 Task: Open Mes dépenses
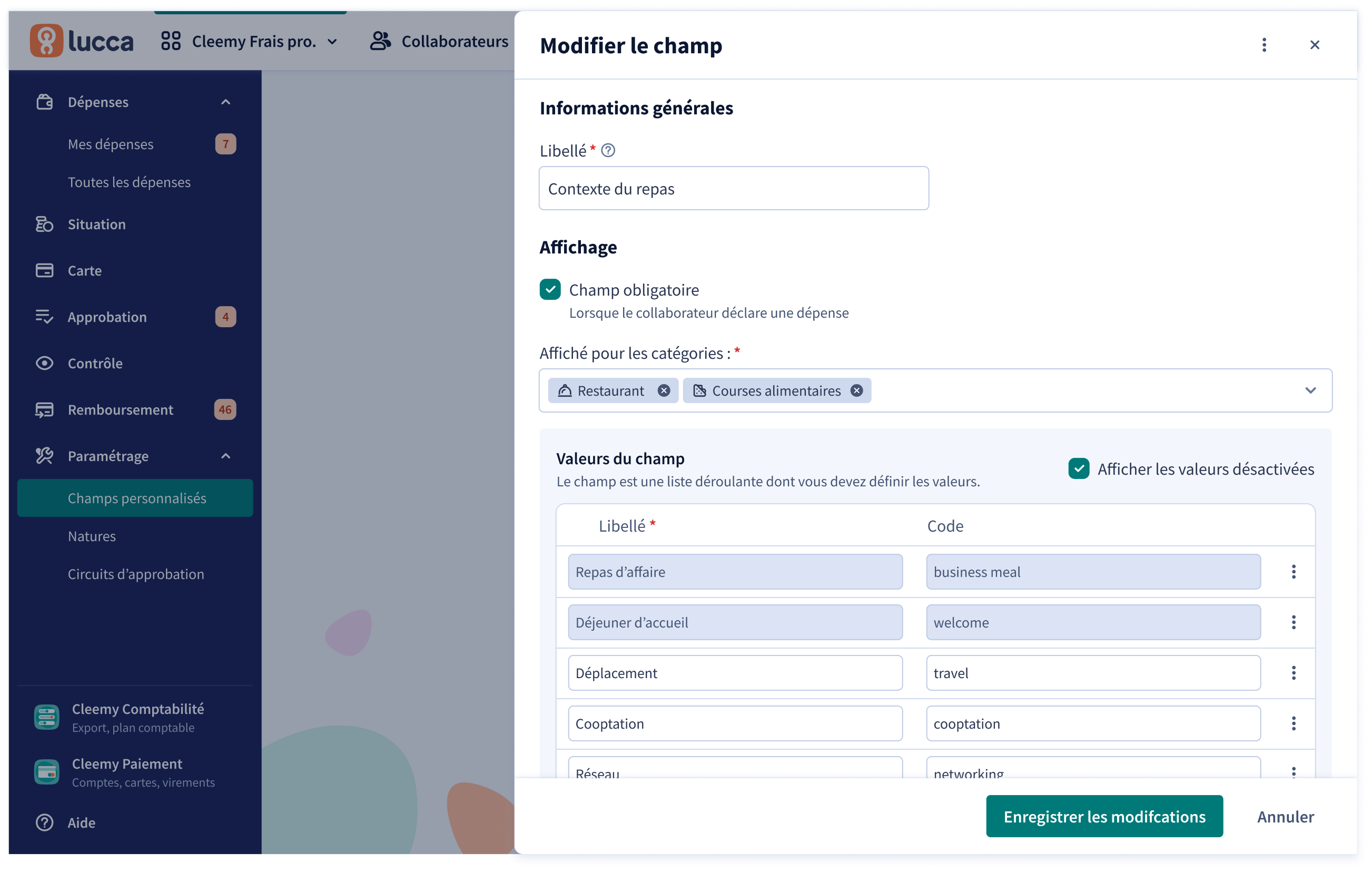tap(111, 144)
